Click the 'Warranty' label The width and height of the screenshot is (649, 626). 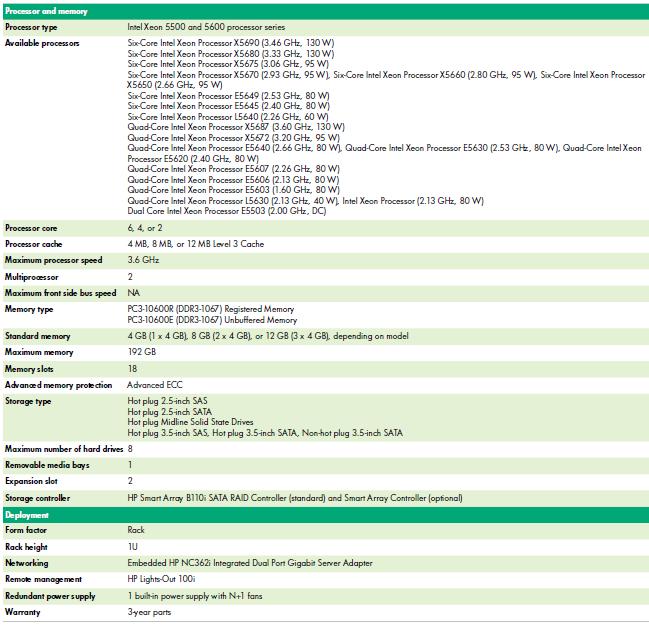coord(23,612)
